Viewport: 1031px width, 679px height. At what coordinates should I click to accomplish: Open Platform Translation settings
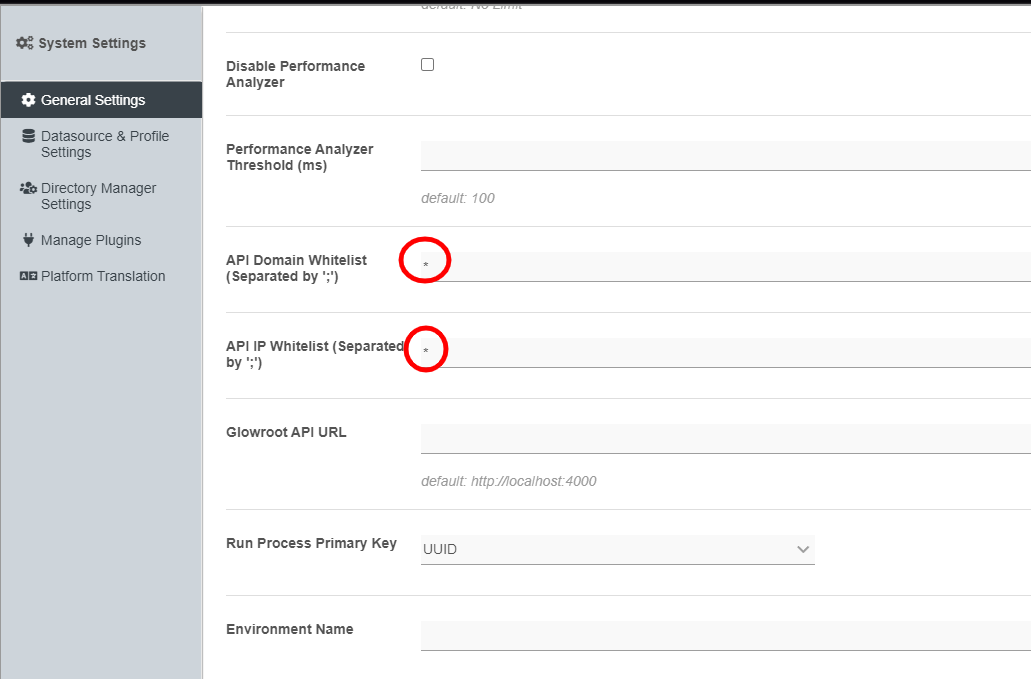click(x=103, y=276)
